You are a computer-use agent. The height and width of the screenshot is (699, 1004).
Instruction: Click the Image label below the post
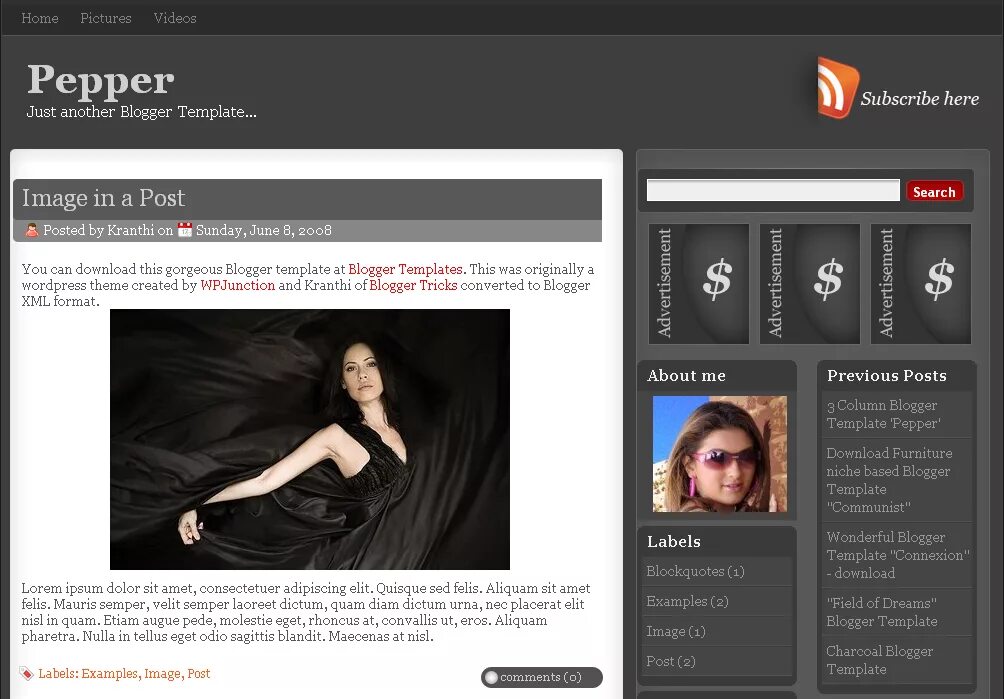[162, 673]
